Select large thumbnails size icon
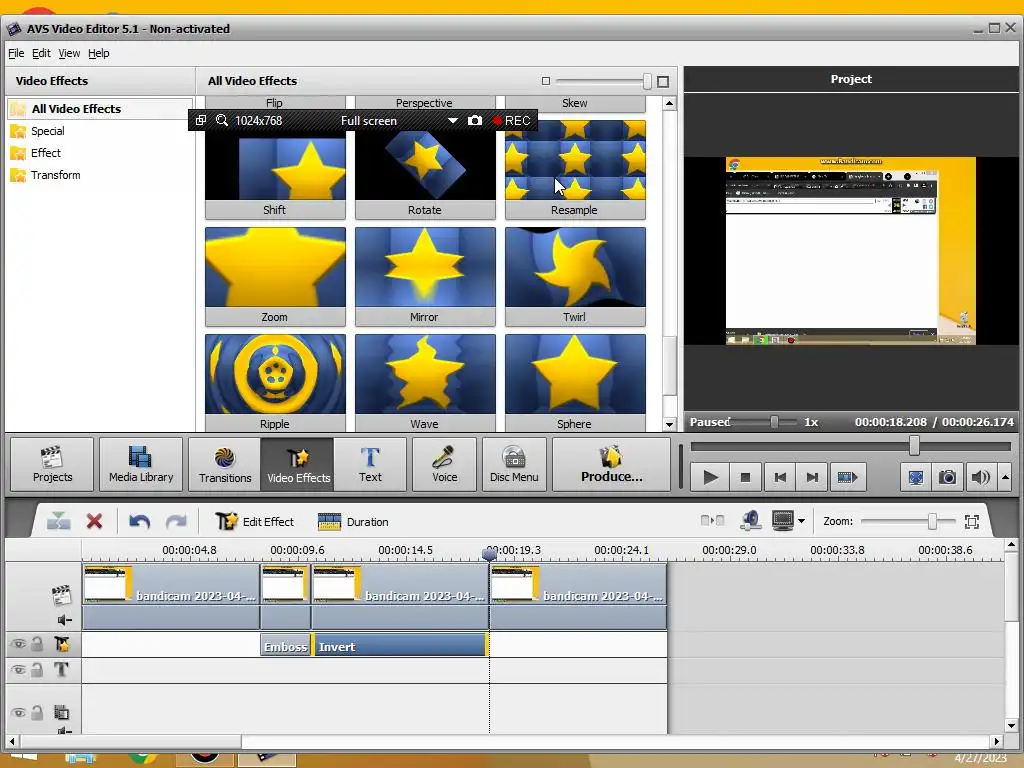1024x768 pixels. pyautogui.click(x=663, y=82)
